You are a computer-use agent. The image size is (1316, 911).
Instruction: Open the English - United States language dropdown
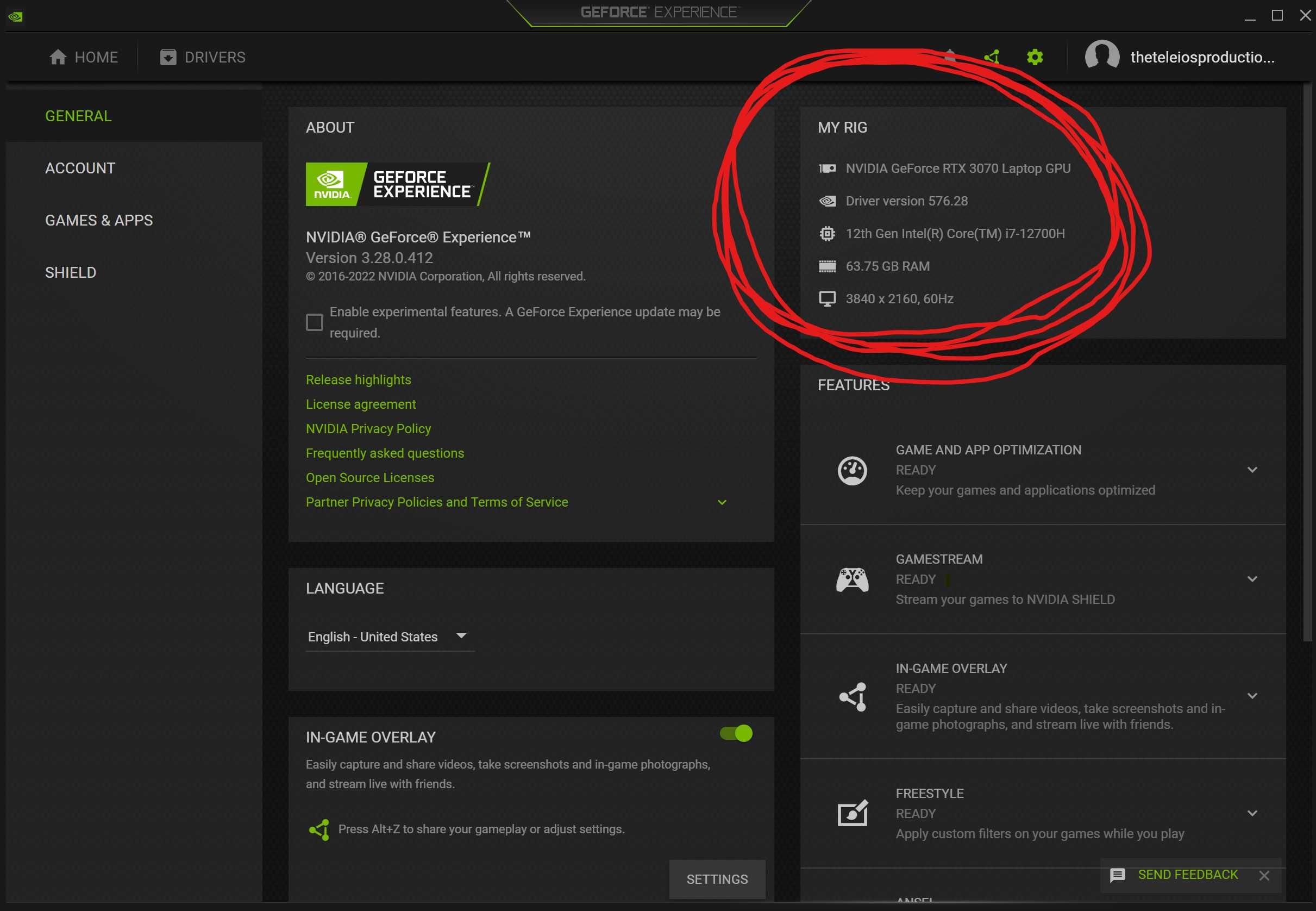coord(390,637)
